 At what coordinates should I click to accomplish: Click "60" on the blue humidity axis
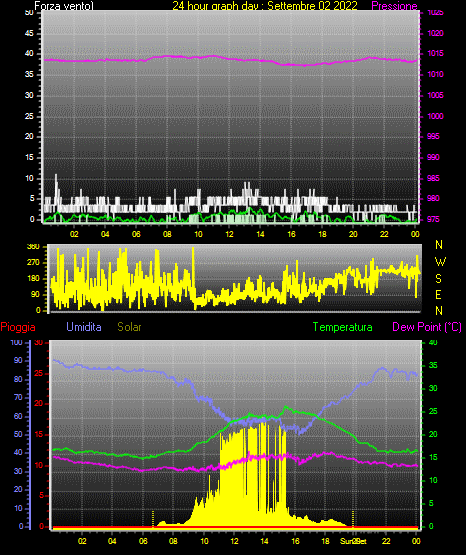18,416
